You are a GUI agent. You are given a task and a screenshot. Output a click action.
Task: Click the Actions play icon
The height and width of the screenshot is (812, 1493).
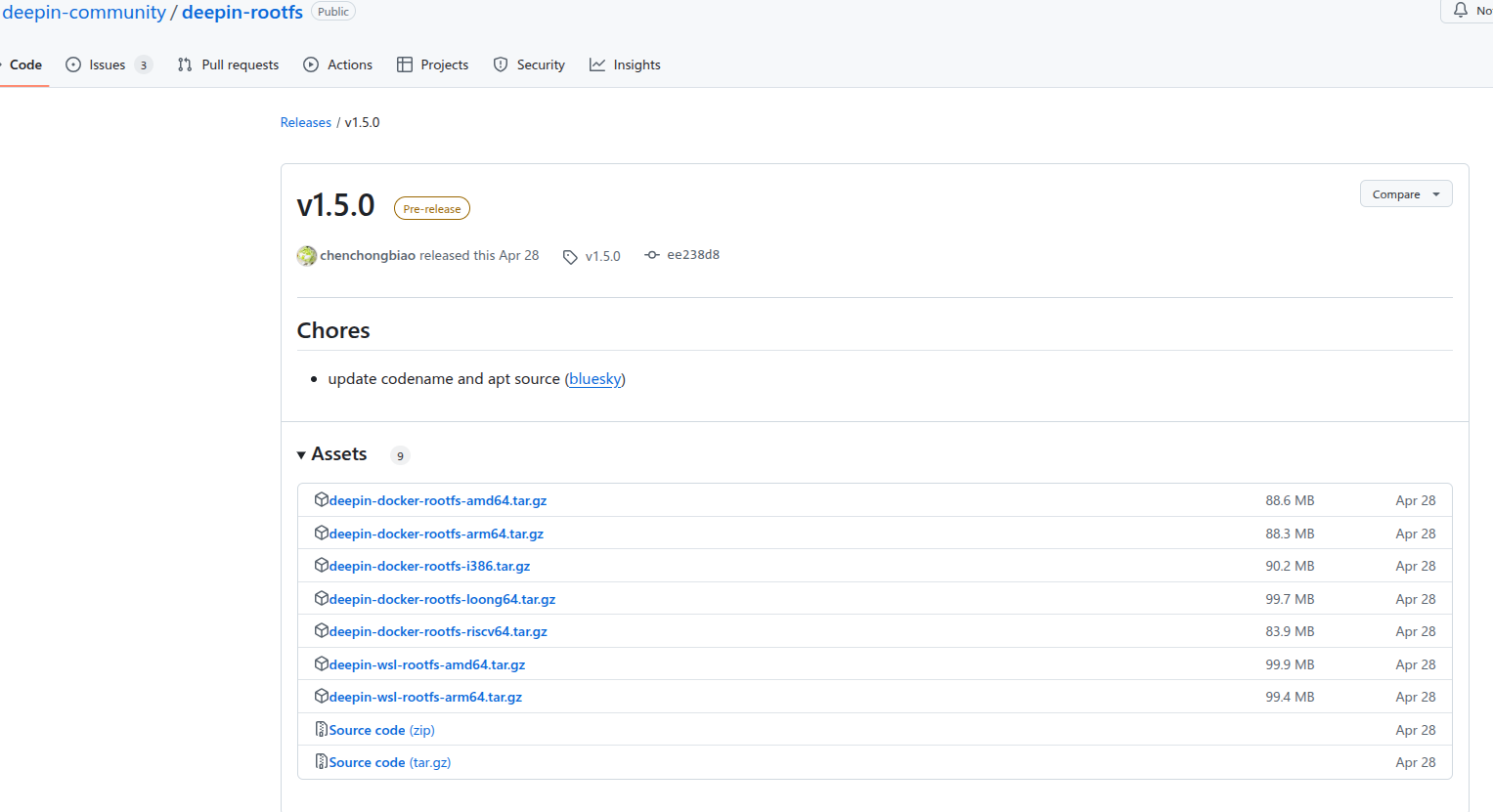[311, 64]
